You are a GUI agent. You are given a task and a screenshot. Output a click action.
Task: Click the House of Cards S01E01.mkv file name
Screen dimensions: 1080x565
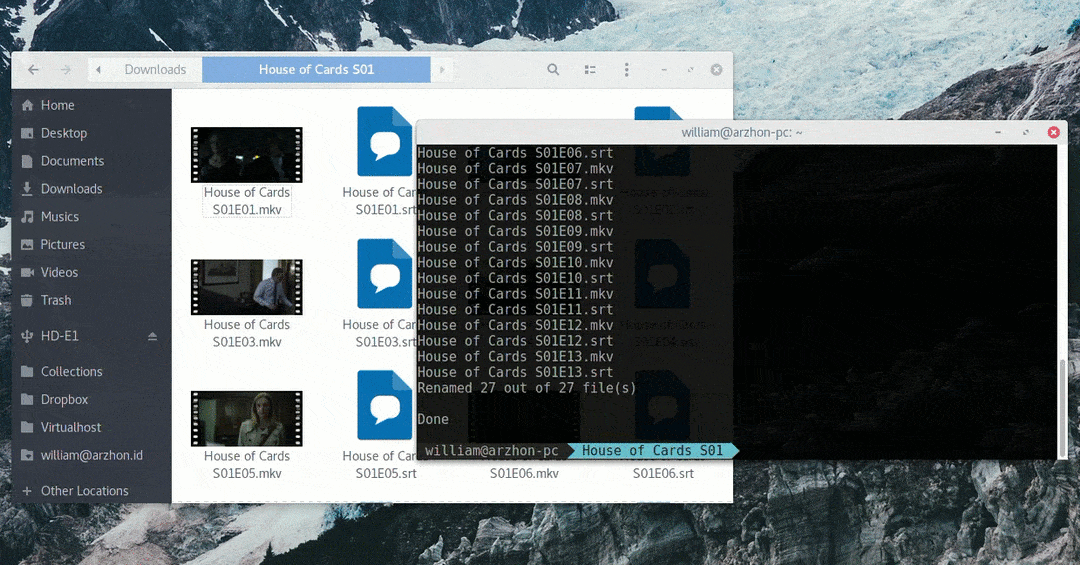coord(247,201)
